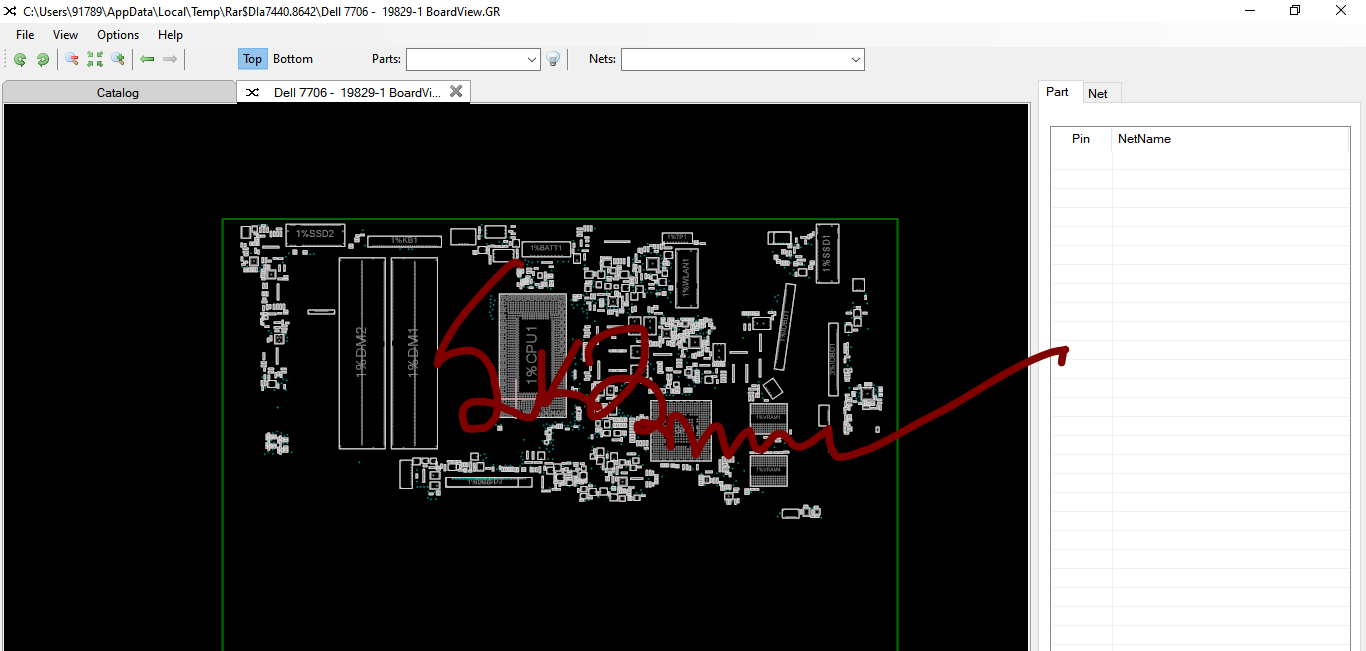
Task: Switch to the Catalog tab
Action: coord(118,92)
